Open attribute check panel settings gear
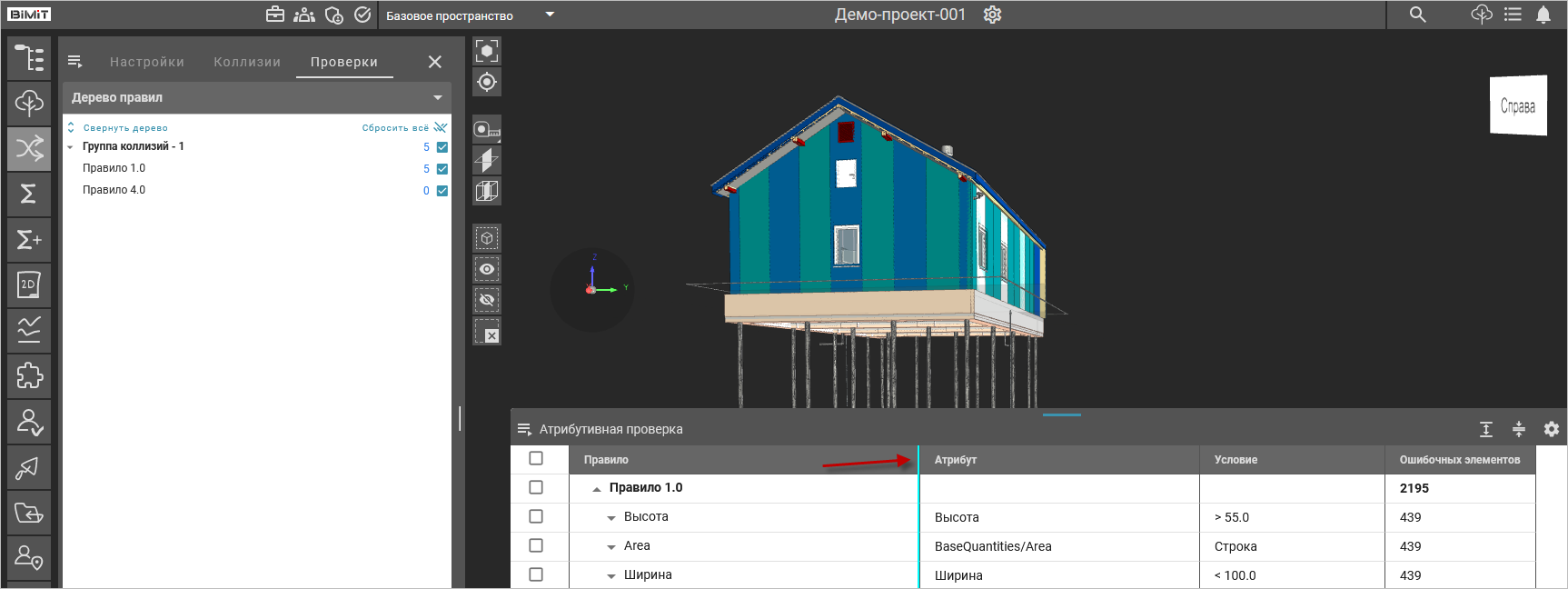Viewport: 1568px width, 589px height. pyautogui.click(x=1552, y=429)
